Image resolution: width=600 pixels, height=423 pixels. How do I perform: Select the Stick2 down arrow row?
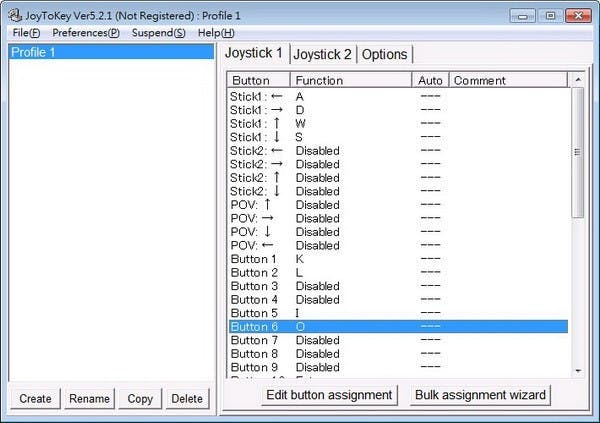(x=398, y=191)
